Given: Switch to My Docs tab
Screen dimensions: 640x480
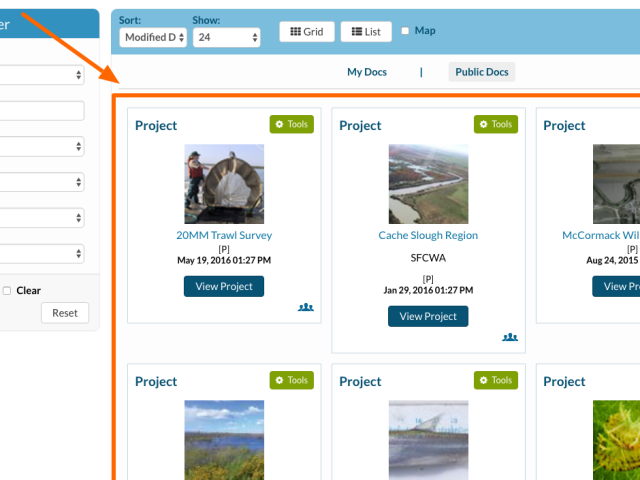Looking at the screenshot, I should 367,72.
